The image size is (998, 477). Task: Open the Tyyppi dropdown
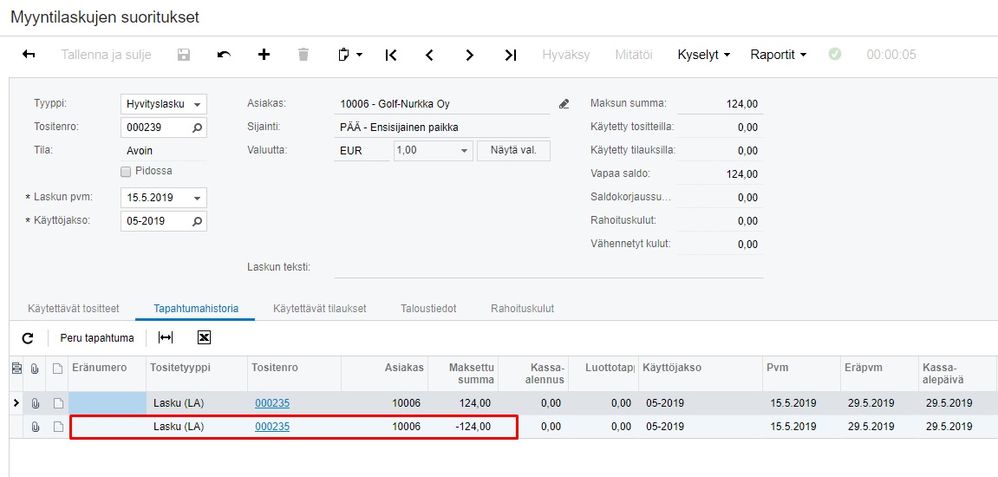(197, 104)
